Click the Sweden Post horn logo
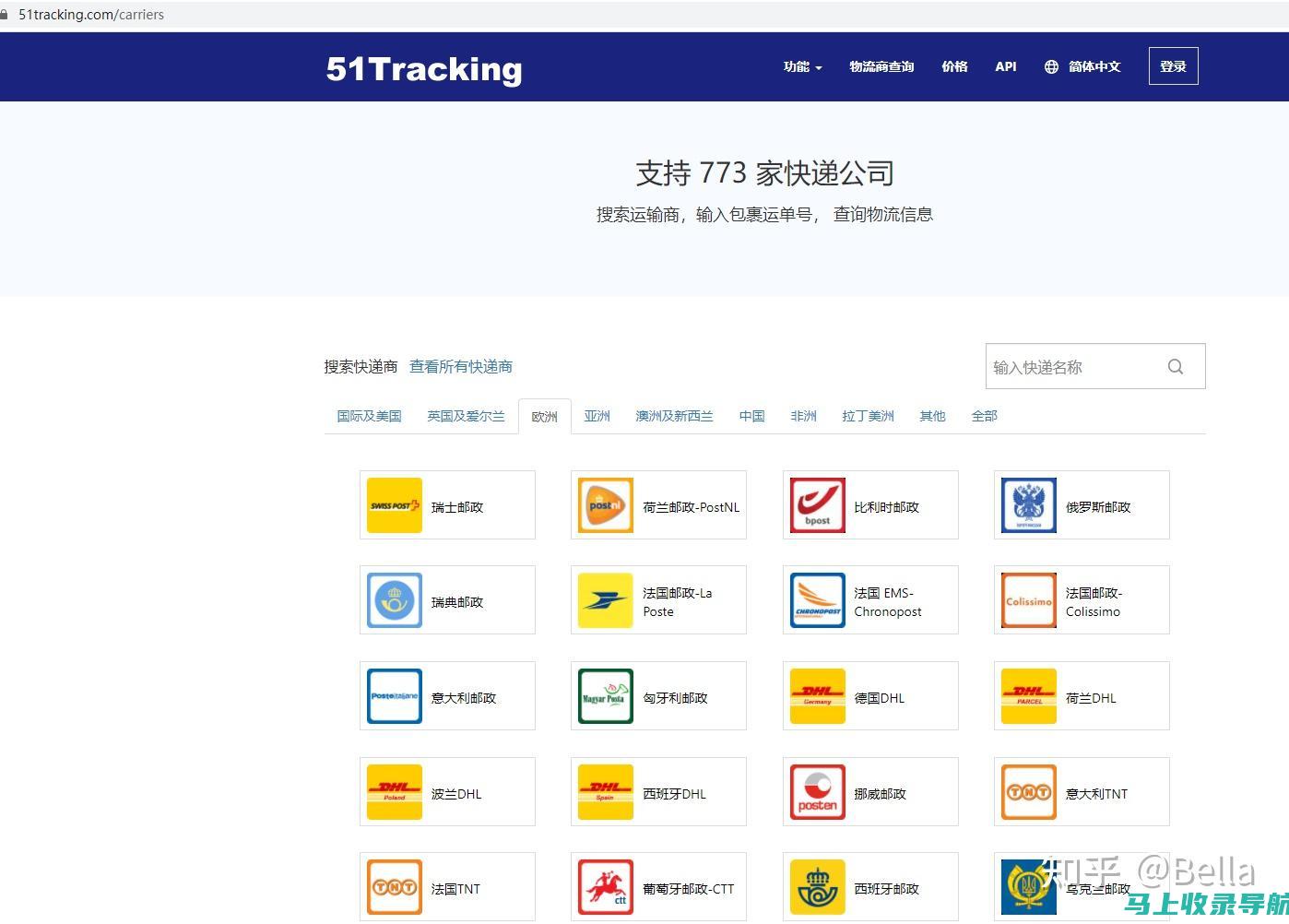This screenshot has height=924, width=1289. (395, 600)
